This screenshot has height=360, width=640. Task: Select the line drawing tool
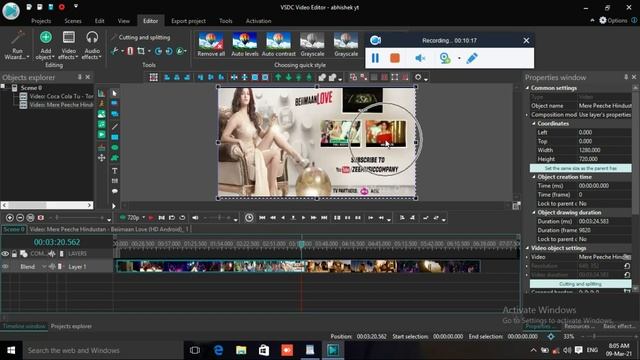point(115,127)
